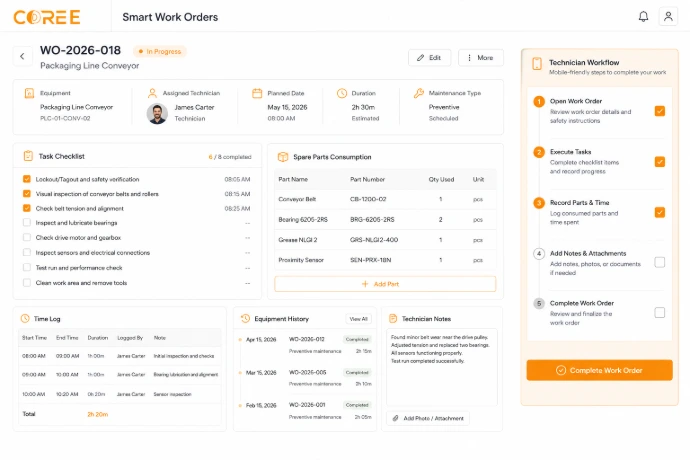Viewport: 690px width, 460px height.
Task: Click the 2h 20m total duration
Action: click(x=98, y=414)
